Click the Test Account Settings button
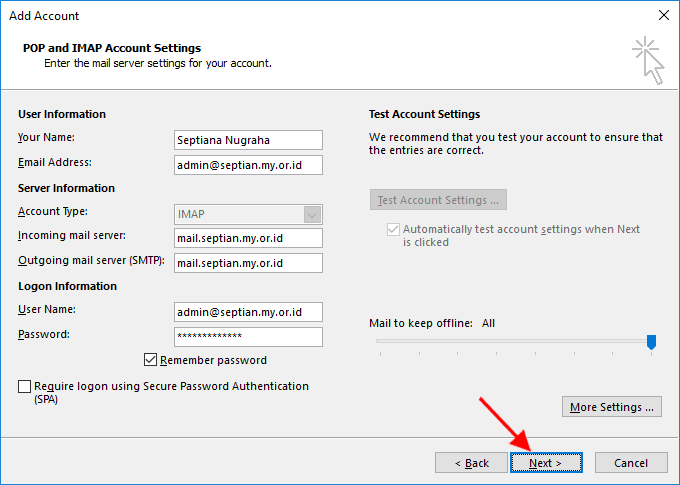The height and width of the screenshot is (485, 680). point(438,200)
